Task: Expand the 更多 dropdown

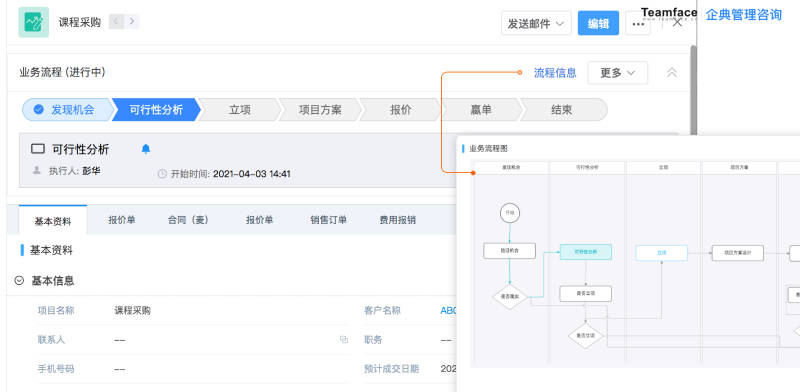Action: click(x=617, y=73)
